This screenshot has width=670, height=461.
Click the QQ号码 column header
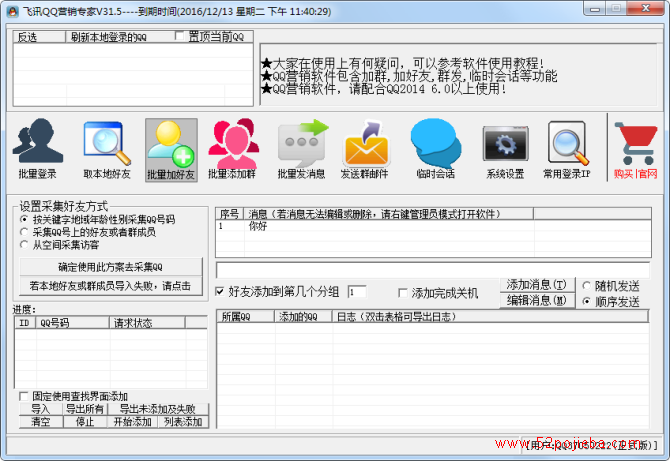tap(73, 323)
